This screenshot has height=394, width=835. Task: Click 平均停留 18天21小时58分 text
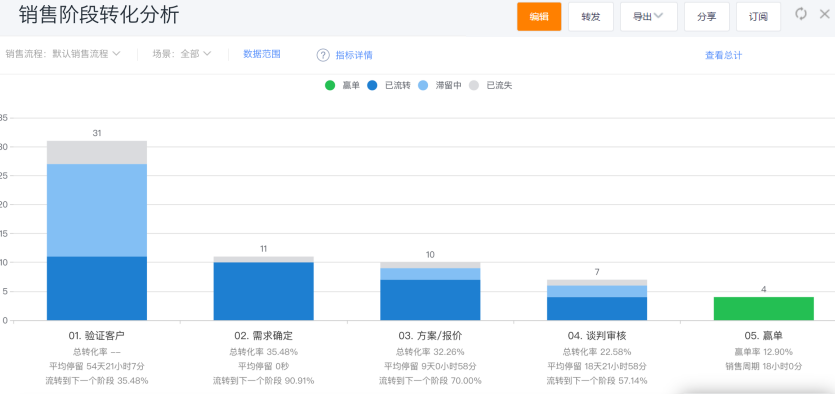597,366
